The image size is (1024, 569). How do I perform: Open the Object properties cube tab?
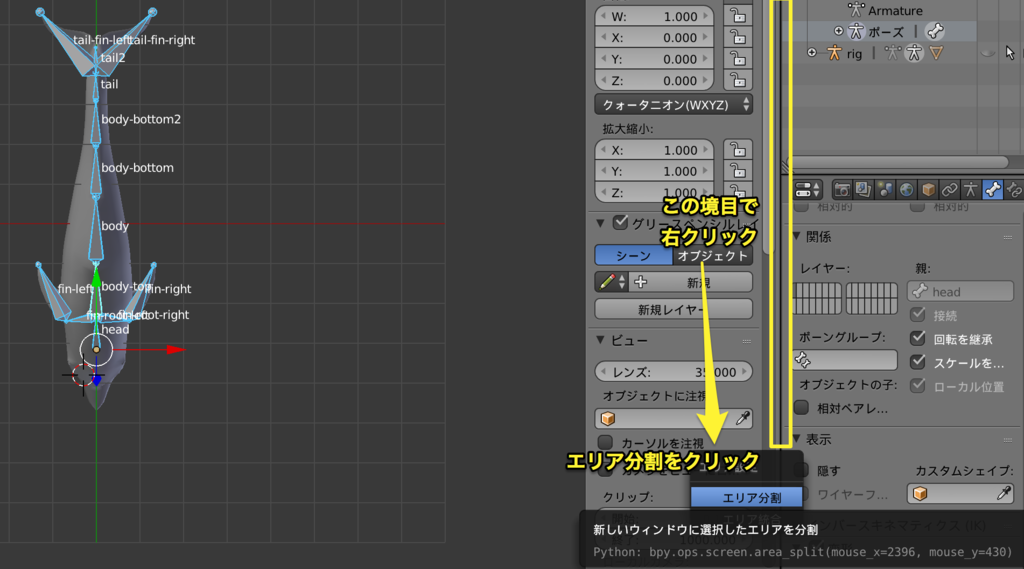pyautogui.click(x=928, y=190)
